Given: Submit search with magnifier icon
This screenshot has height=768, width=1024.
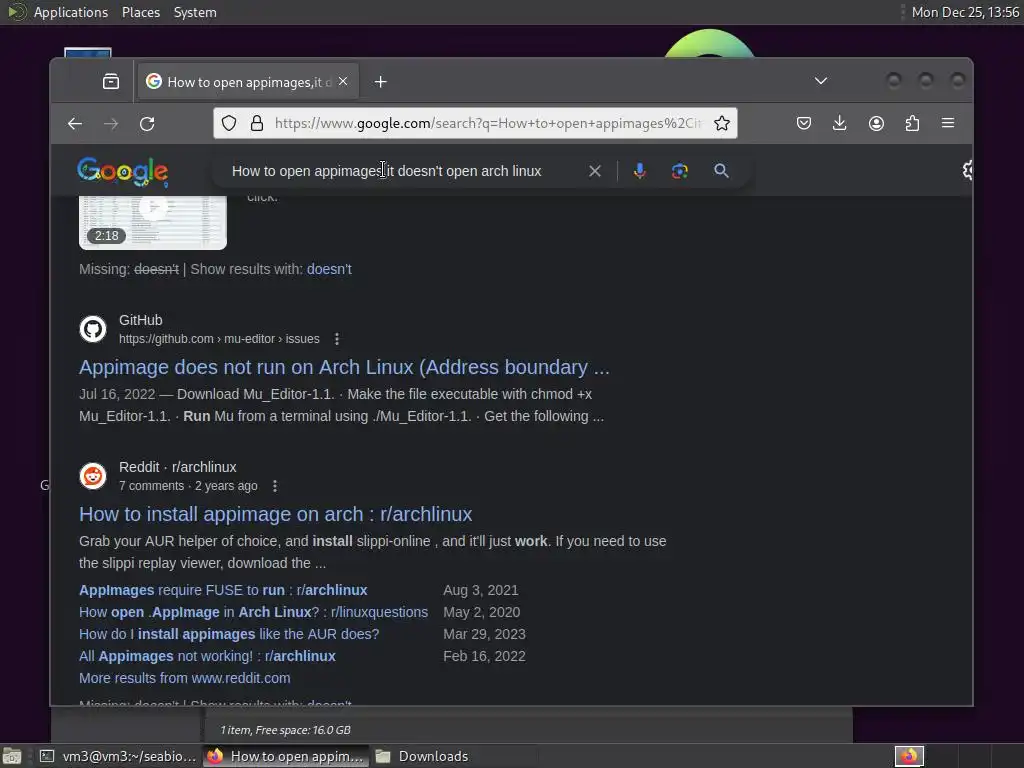Looking at the screenshot, I should point(721,171).
